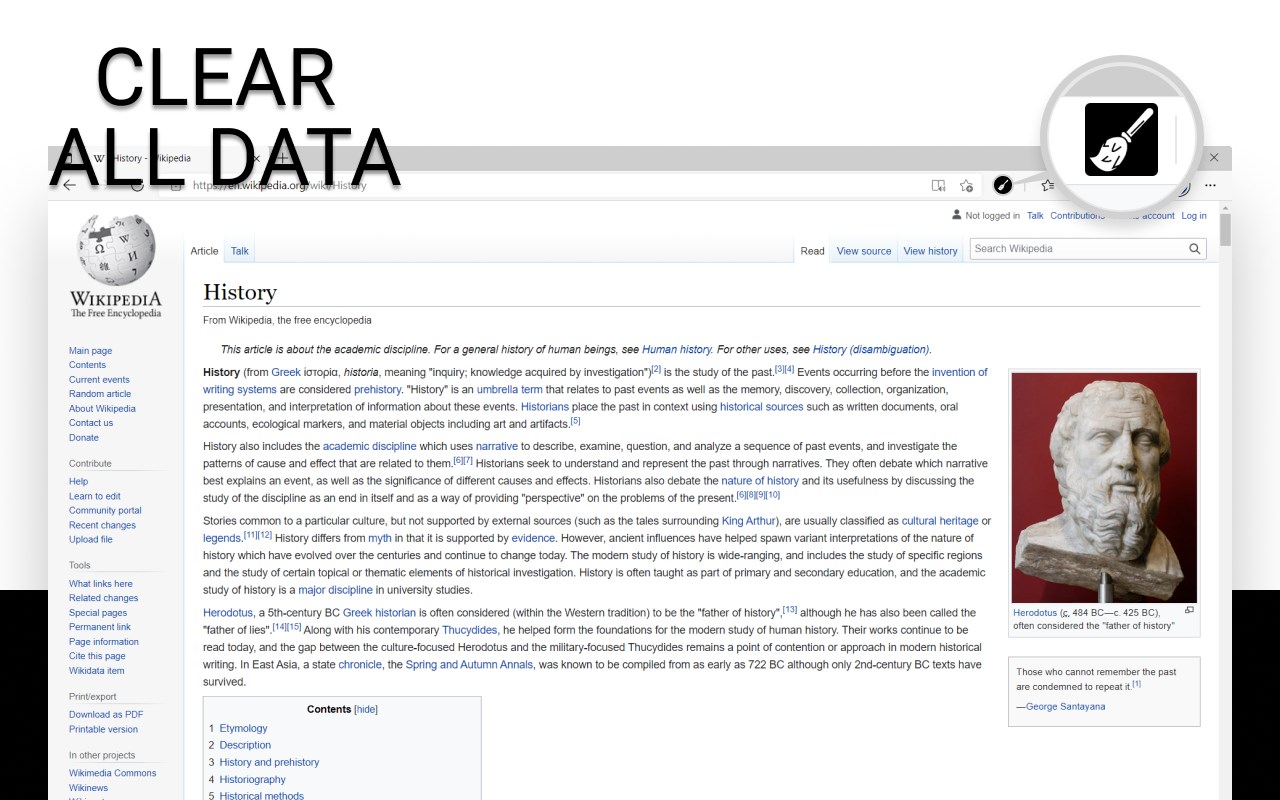This screenshot has height=800, width=1280.
Task: Select the Read tab
Action: pos(812,251)
